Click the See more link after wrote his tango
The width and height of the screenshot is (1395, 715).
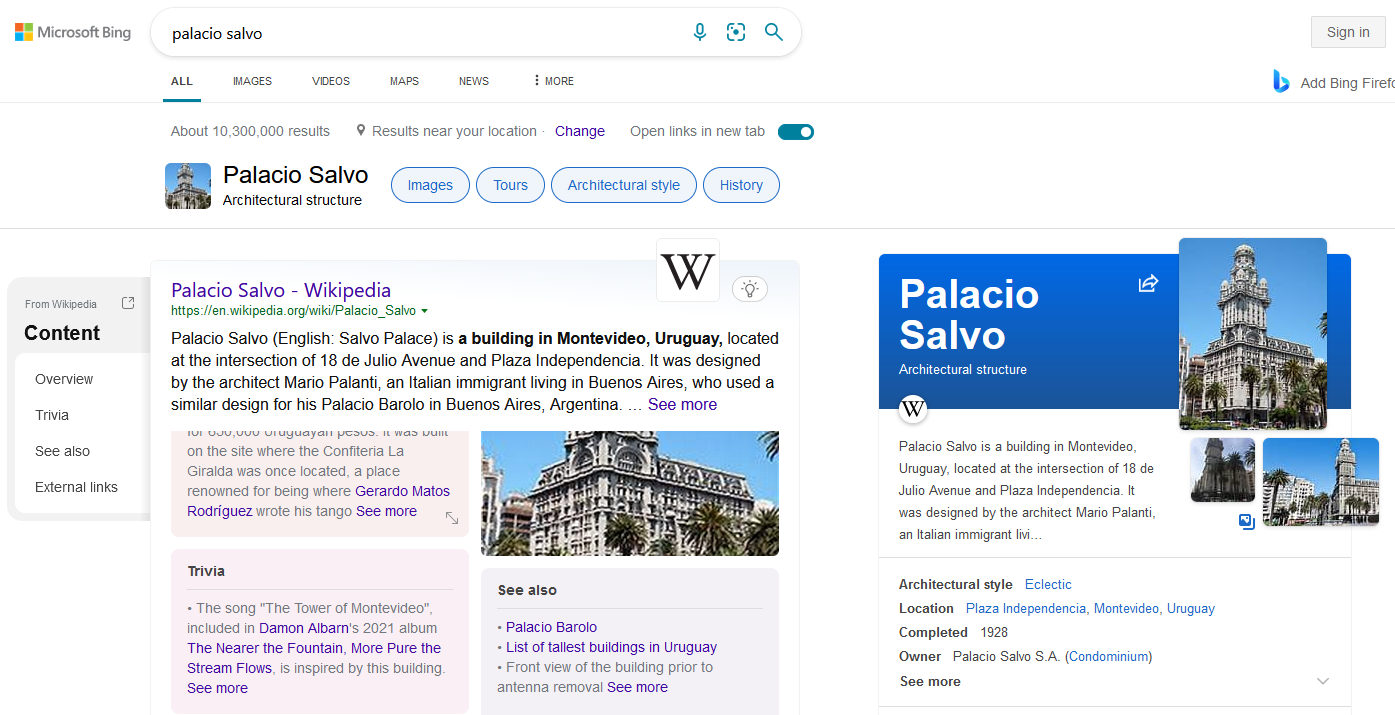pos(386,511)
